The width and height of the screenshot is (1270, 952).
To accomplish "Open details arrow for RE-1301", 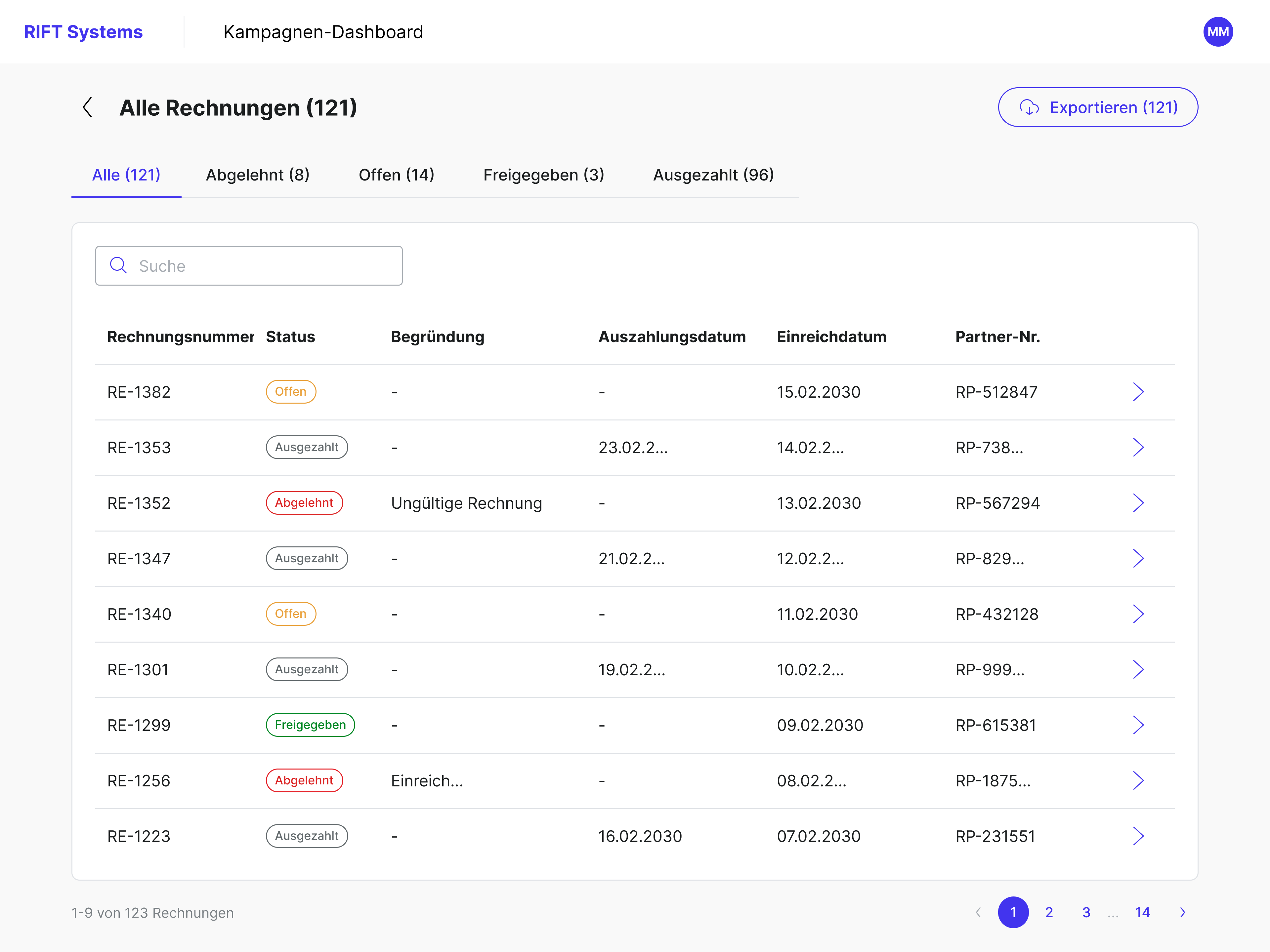I will point(1138,670).
